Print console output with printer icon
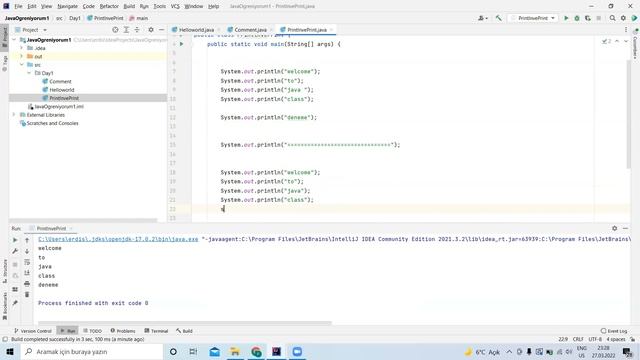The width and height of the screenshot is (640, 360). 27,284
